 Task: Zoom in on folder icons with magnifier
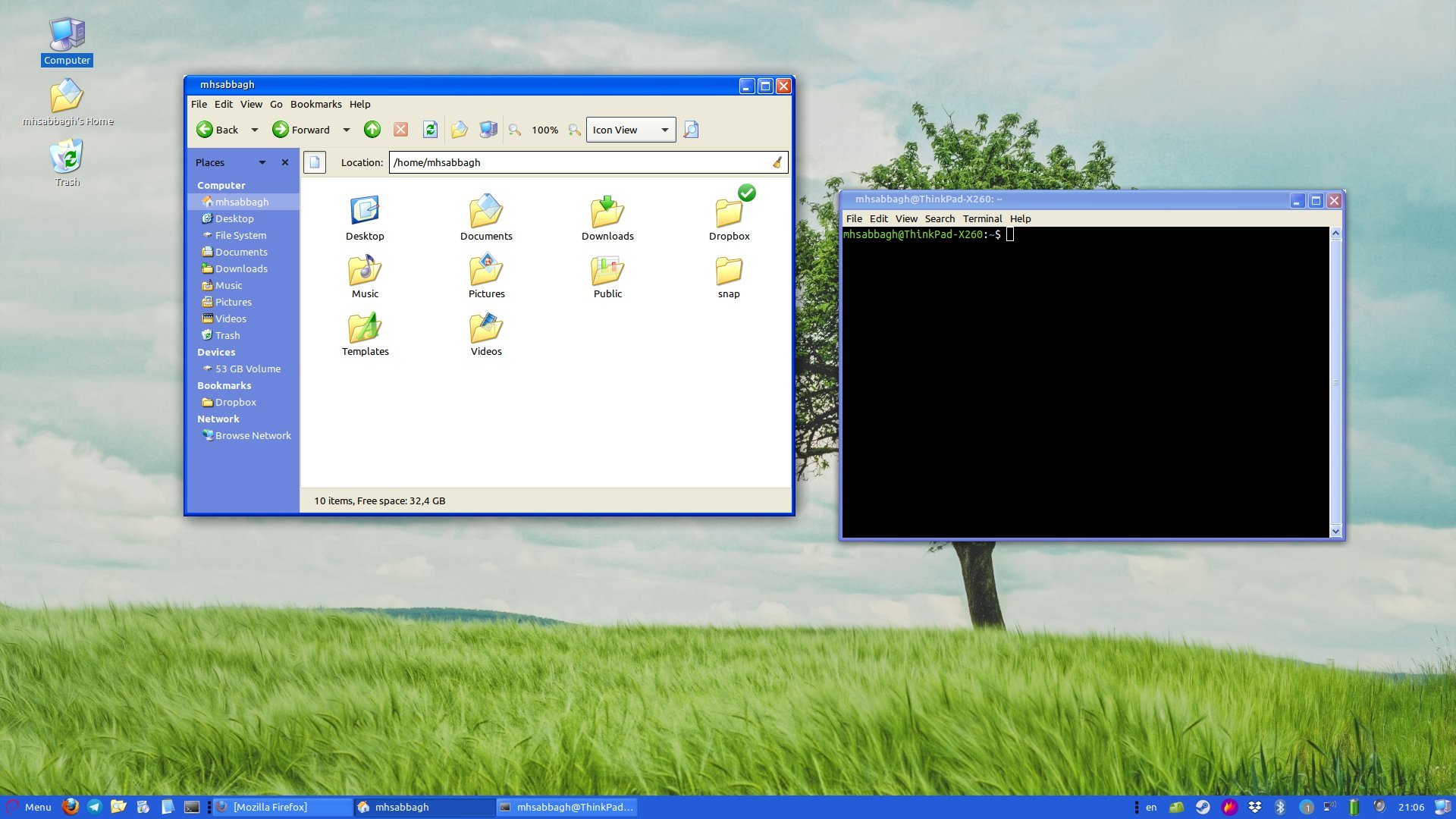tap(573, 130)
